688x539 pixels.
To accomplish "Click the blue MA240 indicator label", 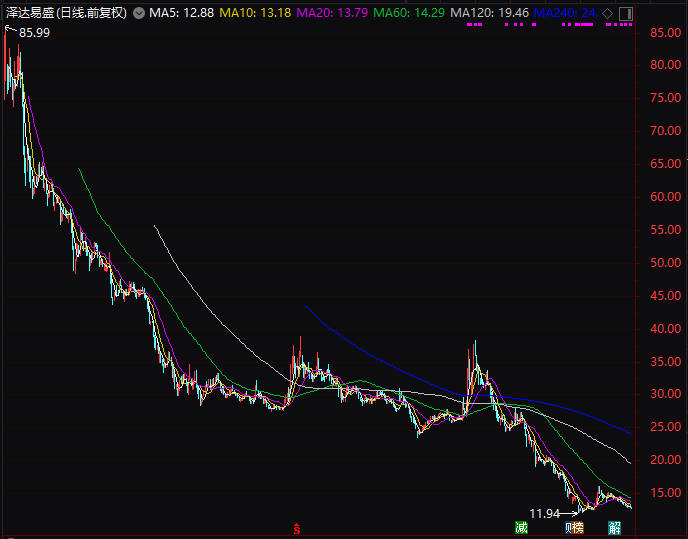I will coord(565,12).
